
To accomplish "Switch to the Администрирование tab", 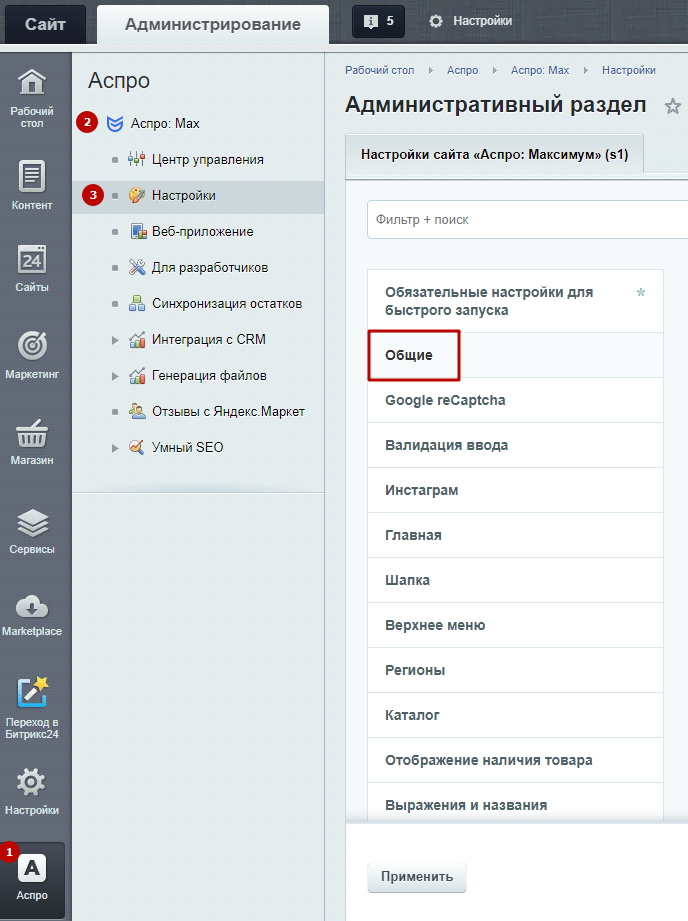I will click(213, 24).
